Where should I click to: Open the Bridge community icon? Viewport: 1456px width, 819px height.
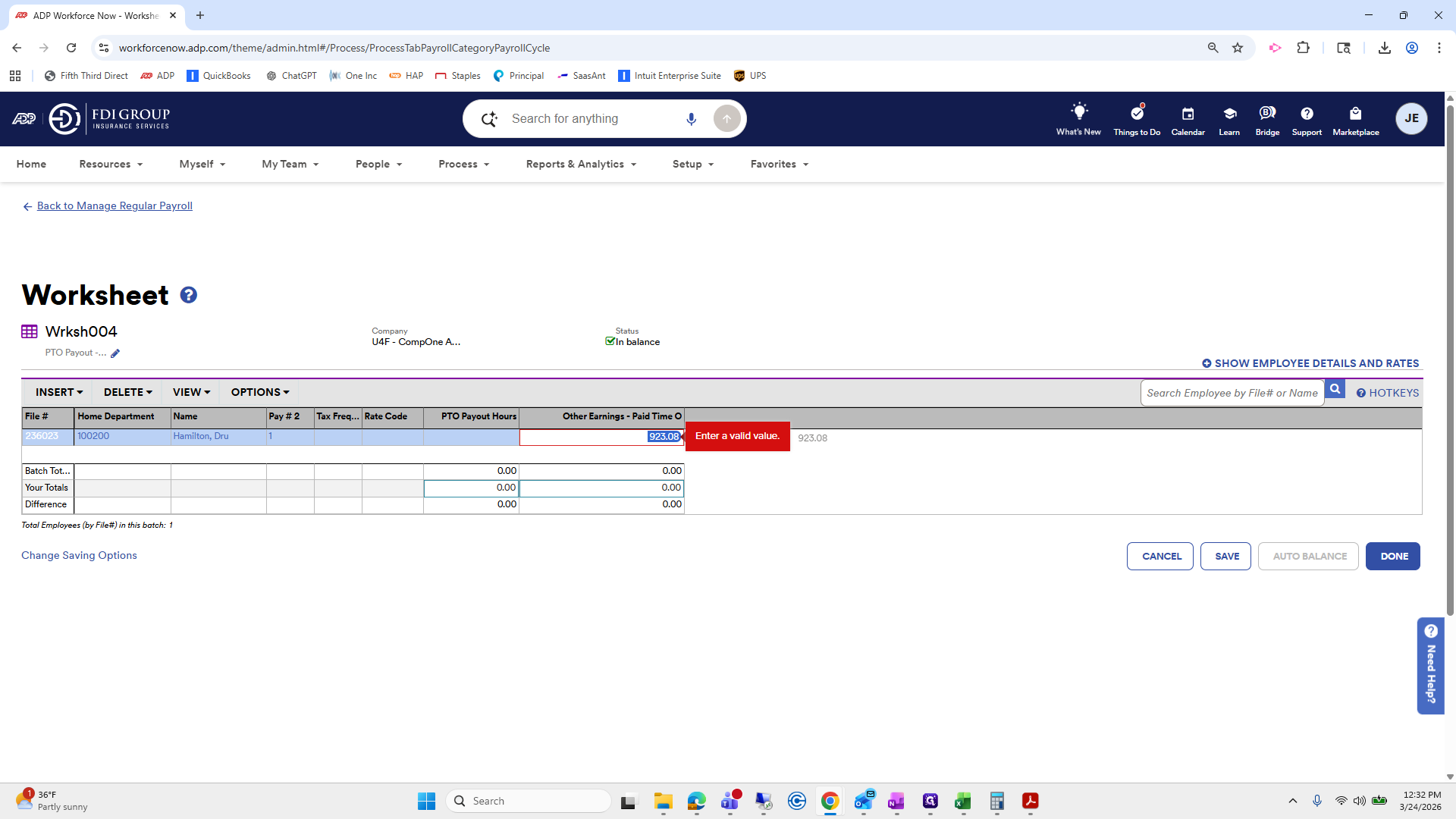[x=1267, y=114]
